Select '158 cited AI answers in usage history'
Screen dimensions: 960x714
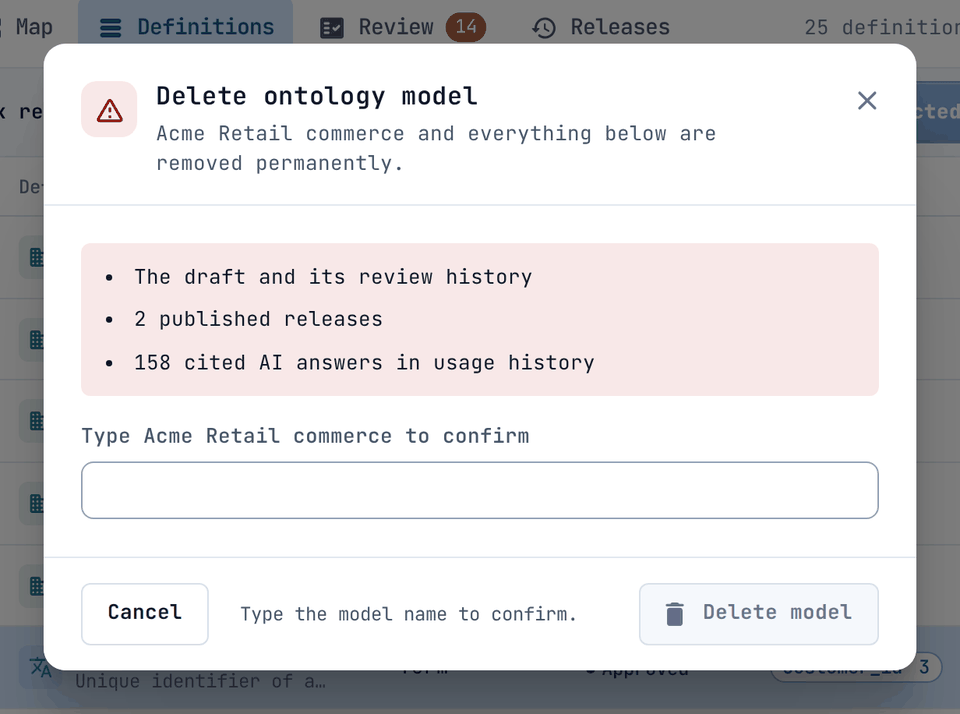[x=364, y=363]
